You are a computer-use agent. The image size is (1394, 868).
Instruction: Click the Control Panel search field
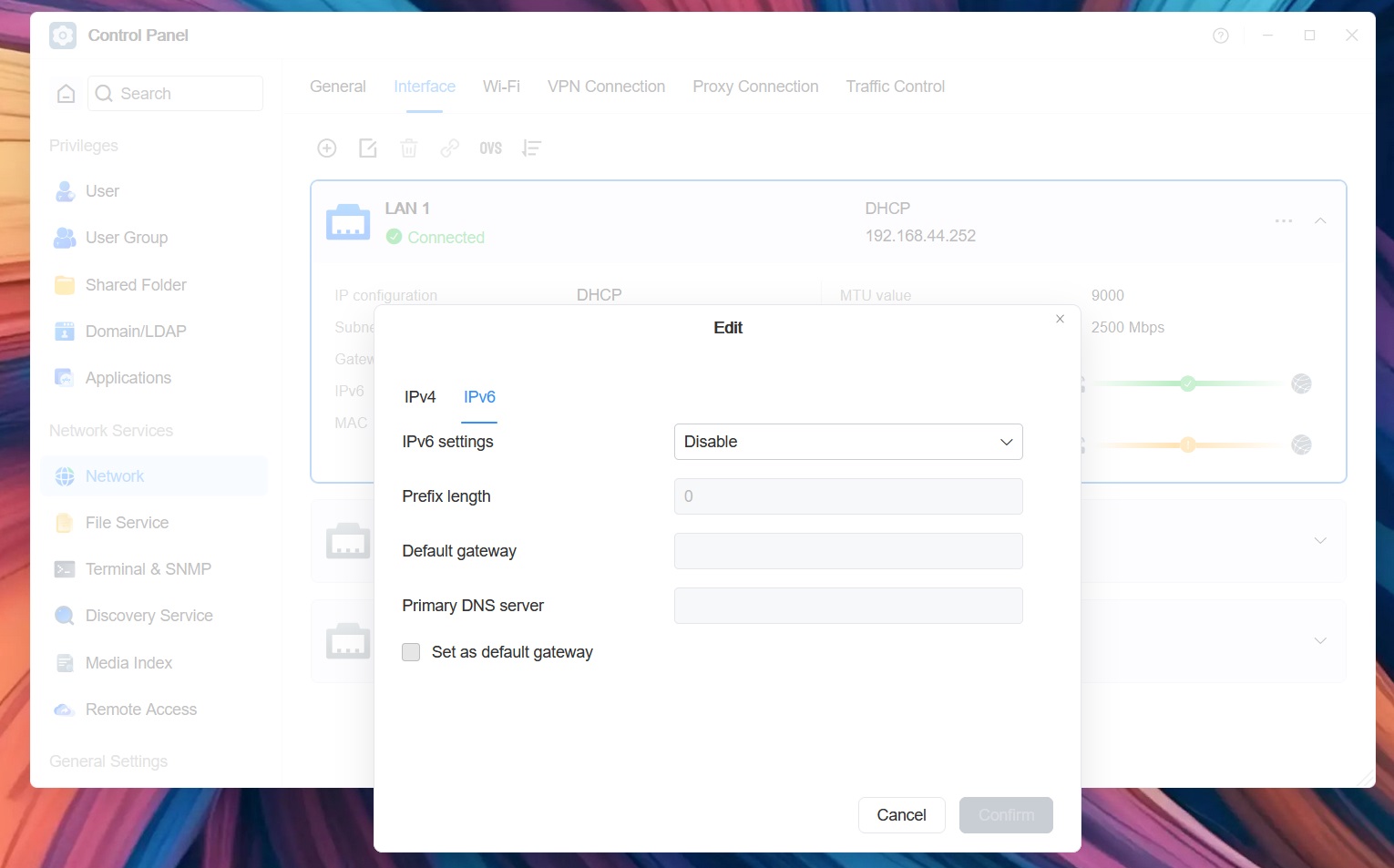tap(175, 94)
